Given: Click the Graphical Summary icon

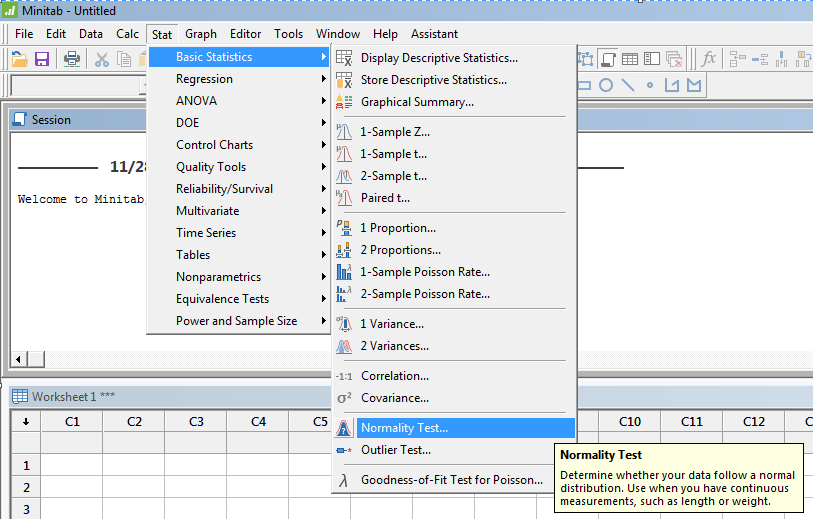Looking at the screenshot, I should coord(344,102).
